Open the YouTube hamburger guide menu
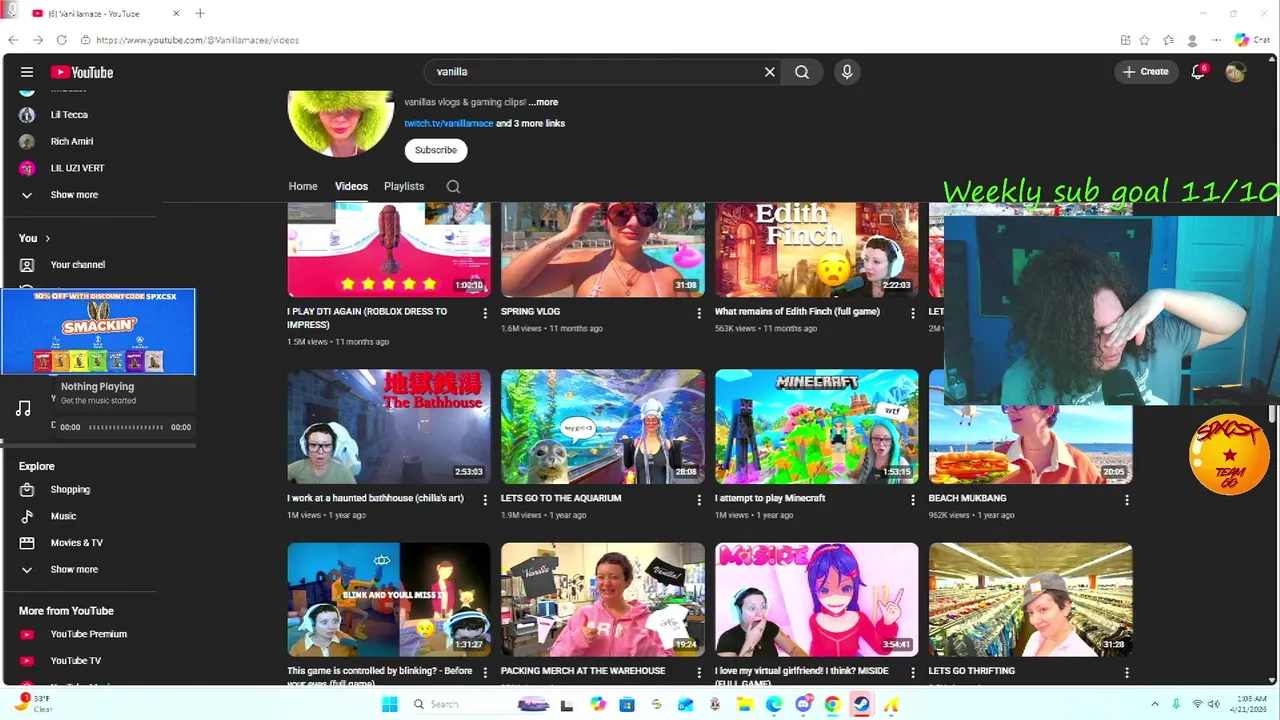This screenshot has width=1280, height=720. click(x=27, y=72)
